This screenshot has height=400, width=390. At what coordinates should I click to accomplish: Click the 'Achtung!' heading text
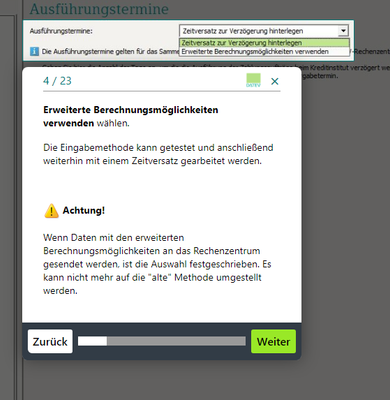tap(84, 210)
